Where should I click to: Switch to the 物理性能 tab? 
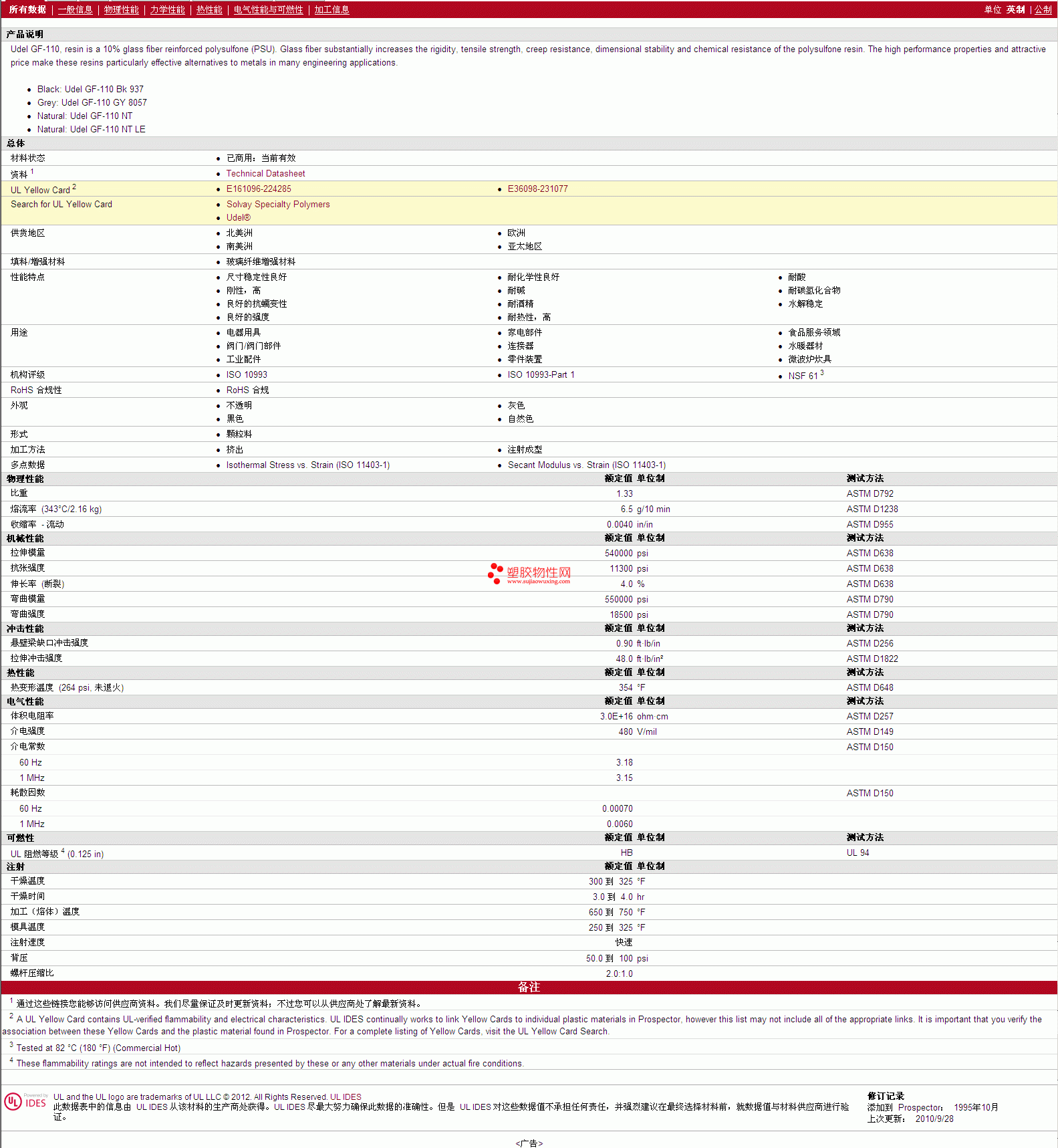(x=121, y=9)
